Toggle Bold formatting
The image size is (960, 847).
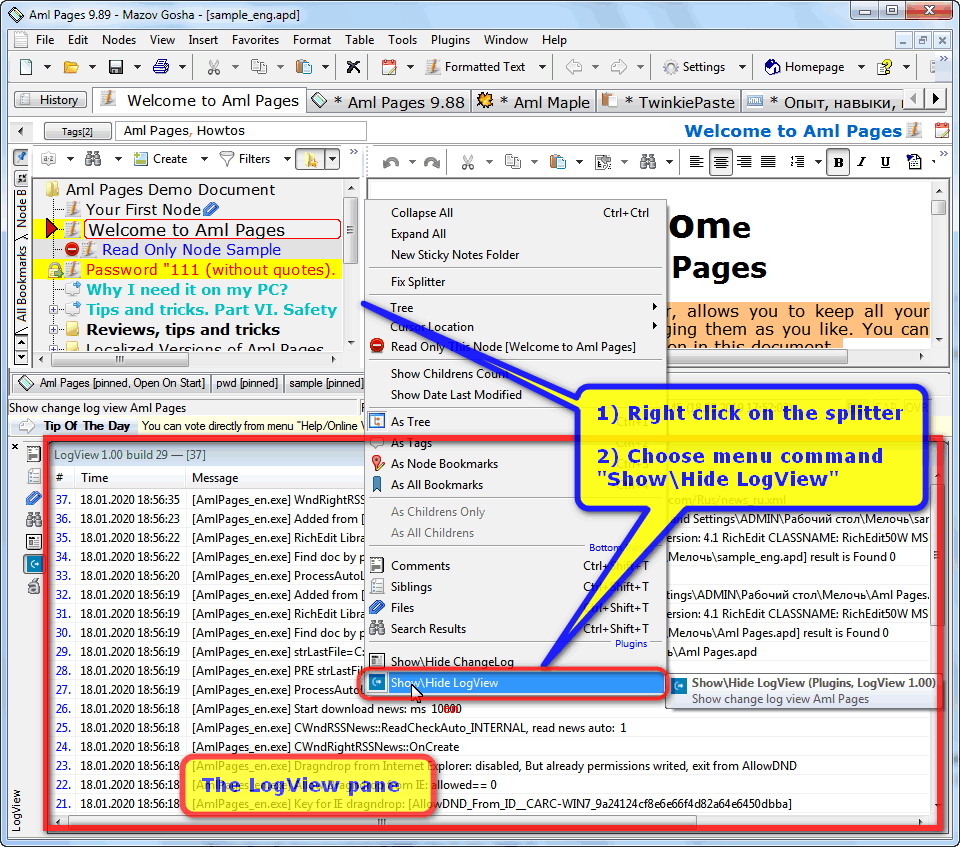point(838,162)
